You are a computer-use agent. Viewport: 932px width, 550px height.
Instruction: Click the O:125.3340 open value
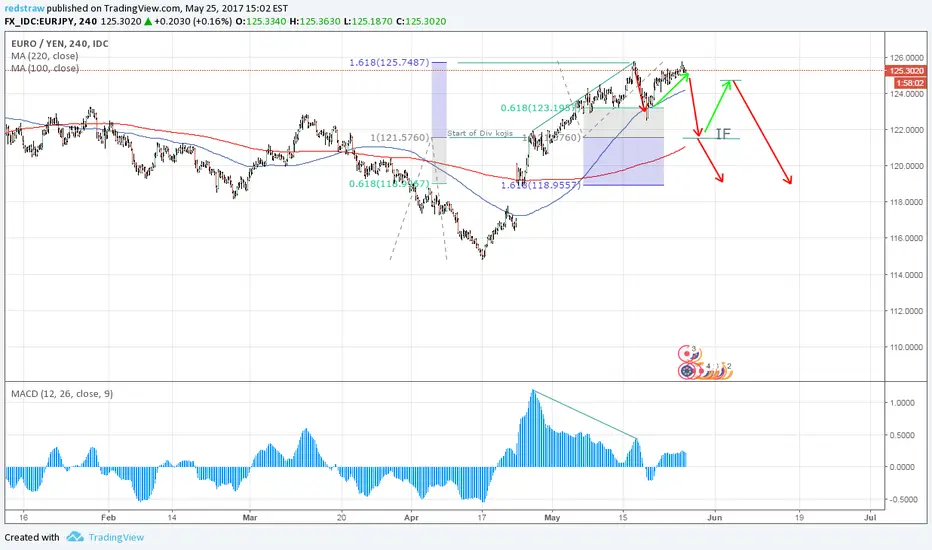coord(261,21)
